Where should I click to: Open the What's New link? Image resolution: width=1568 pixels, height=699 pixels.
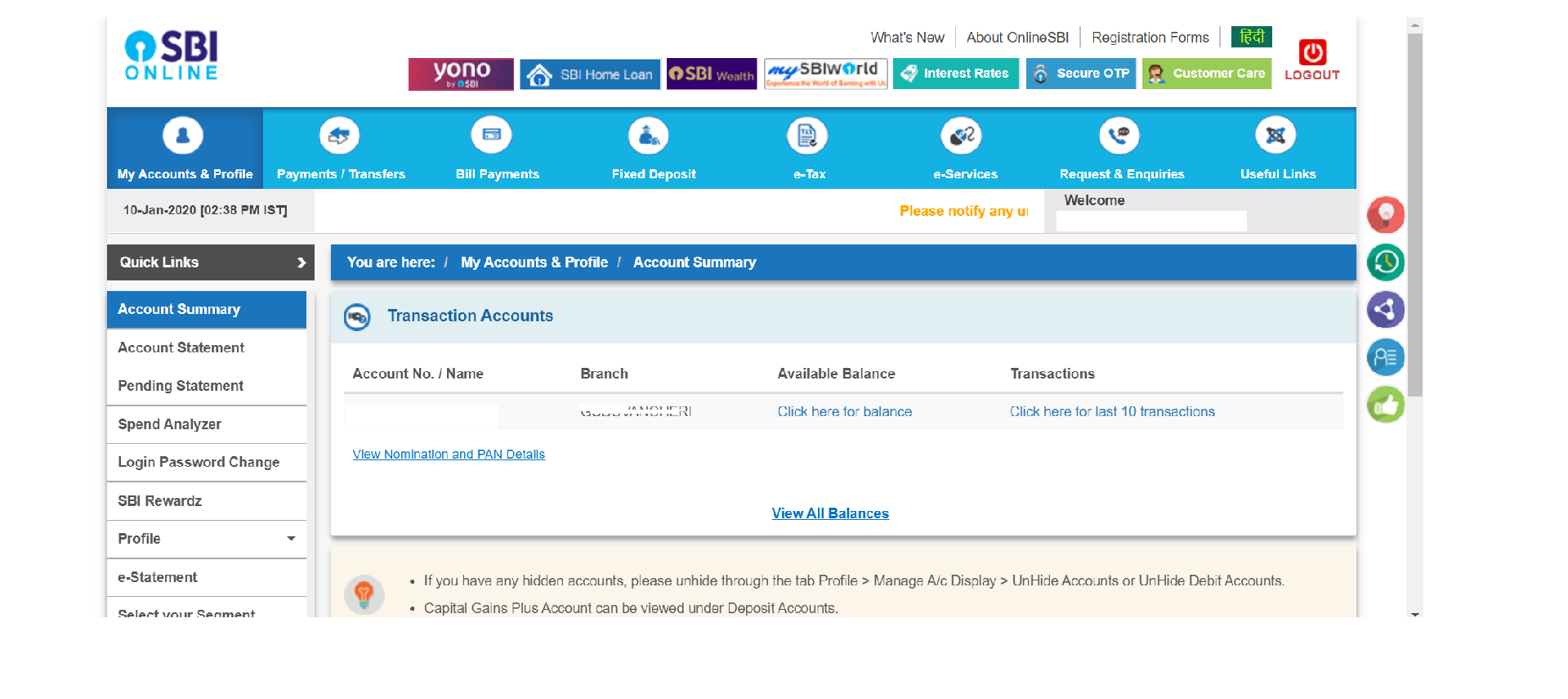click(x=907, y=38)
